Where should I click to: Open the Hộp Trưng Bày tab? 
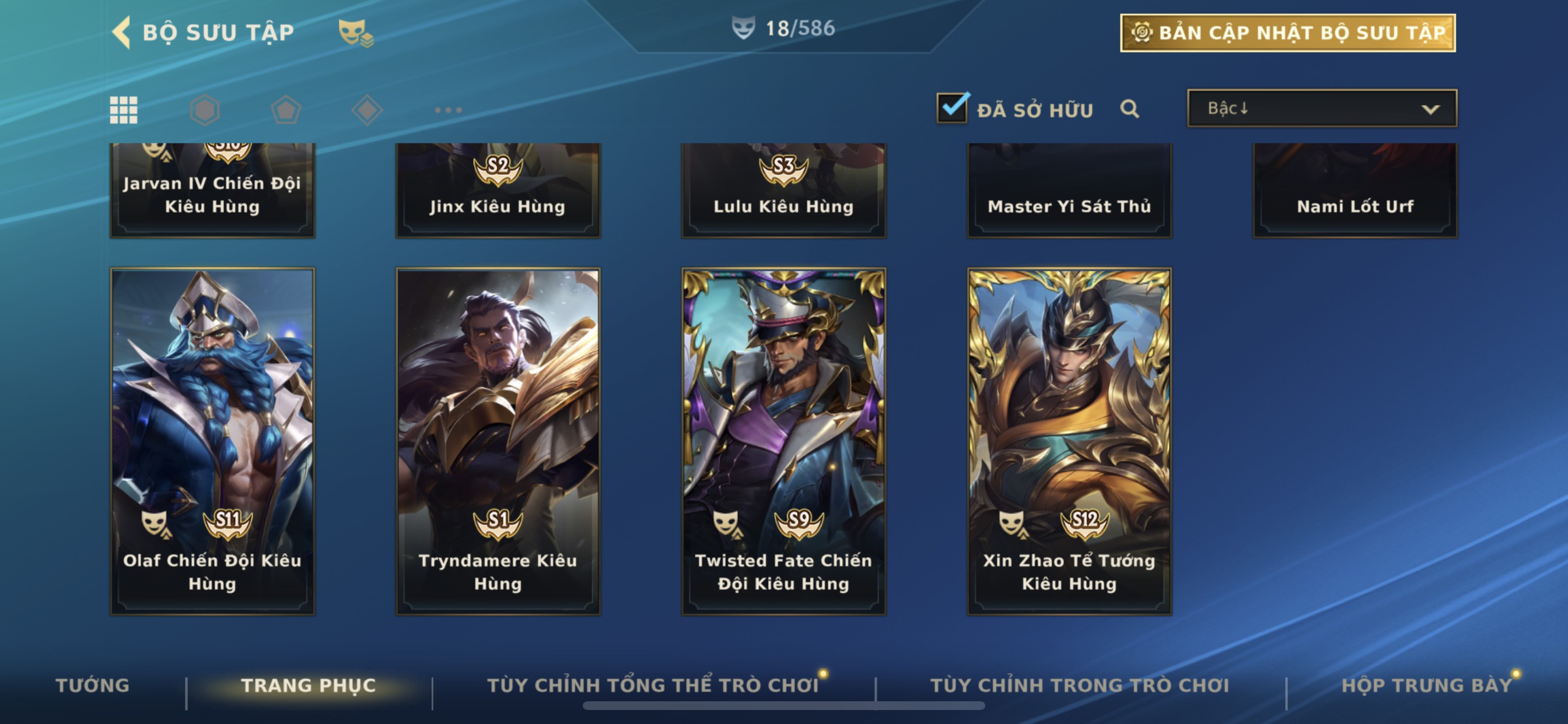pos(1427,685)
